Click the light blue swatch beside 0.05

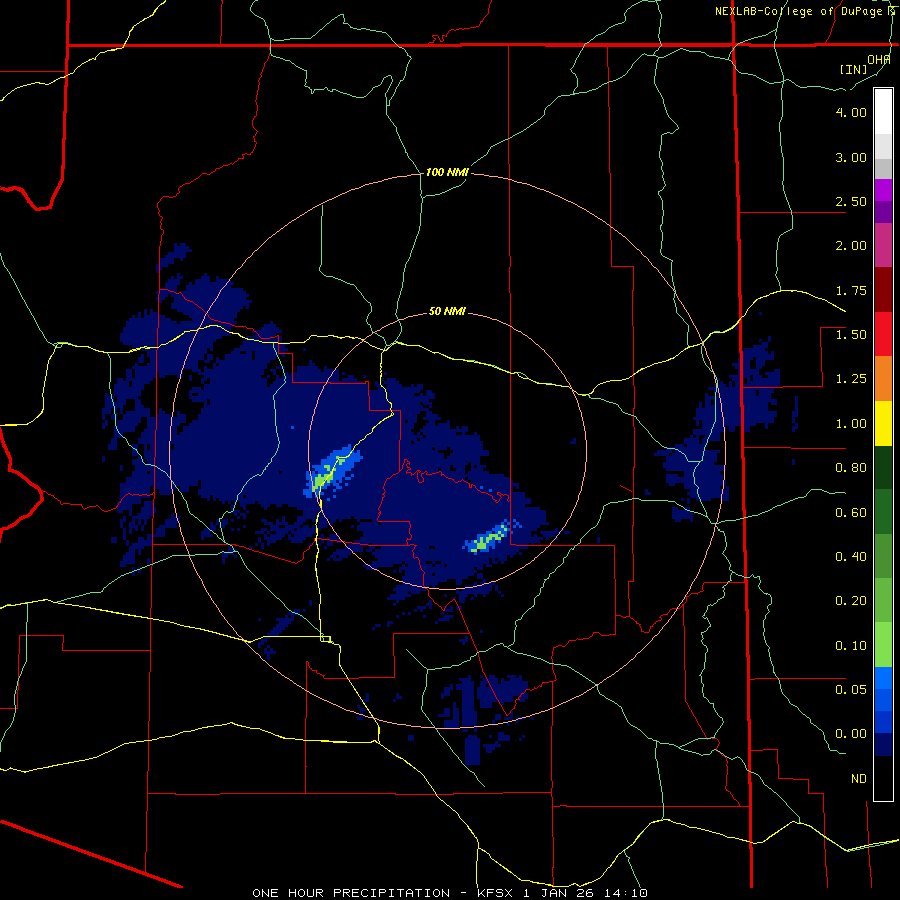point(883,678)
